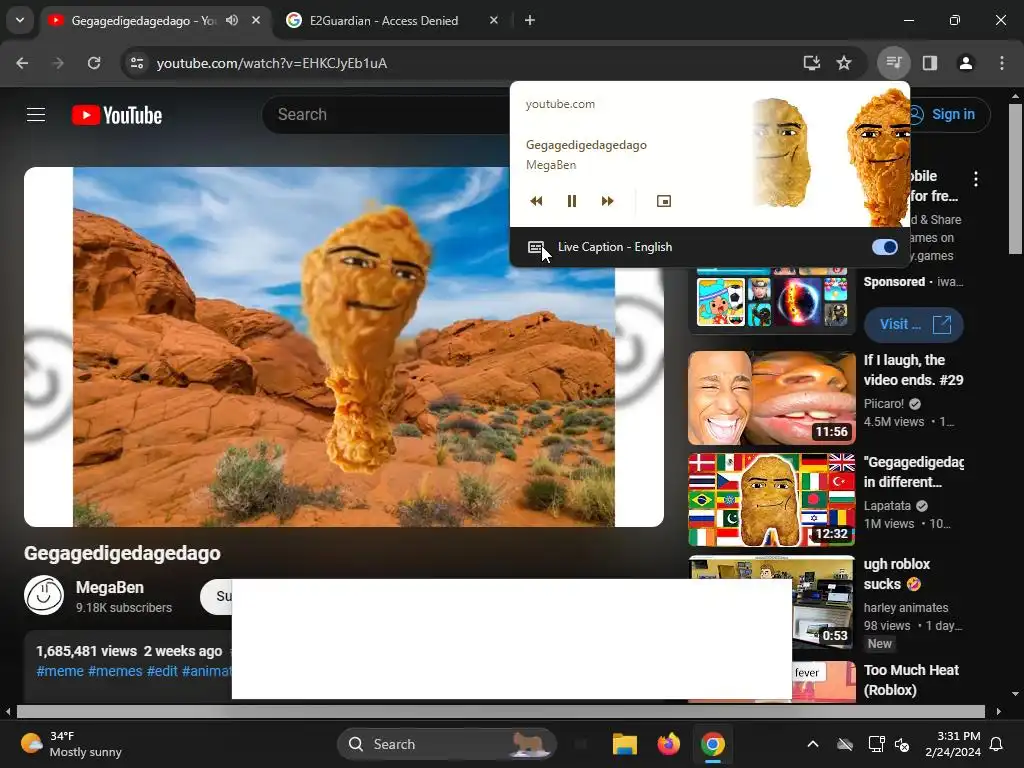Open the Chrome profile icon

click(x=966, y=63)
